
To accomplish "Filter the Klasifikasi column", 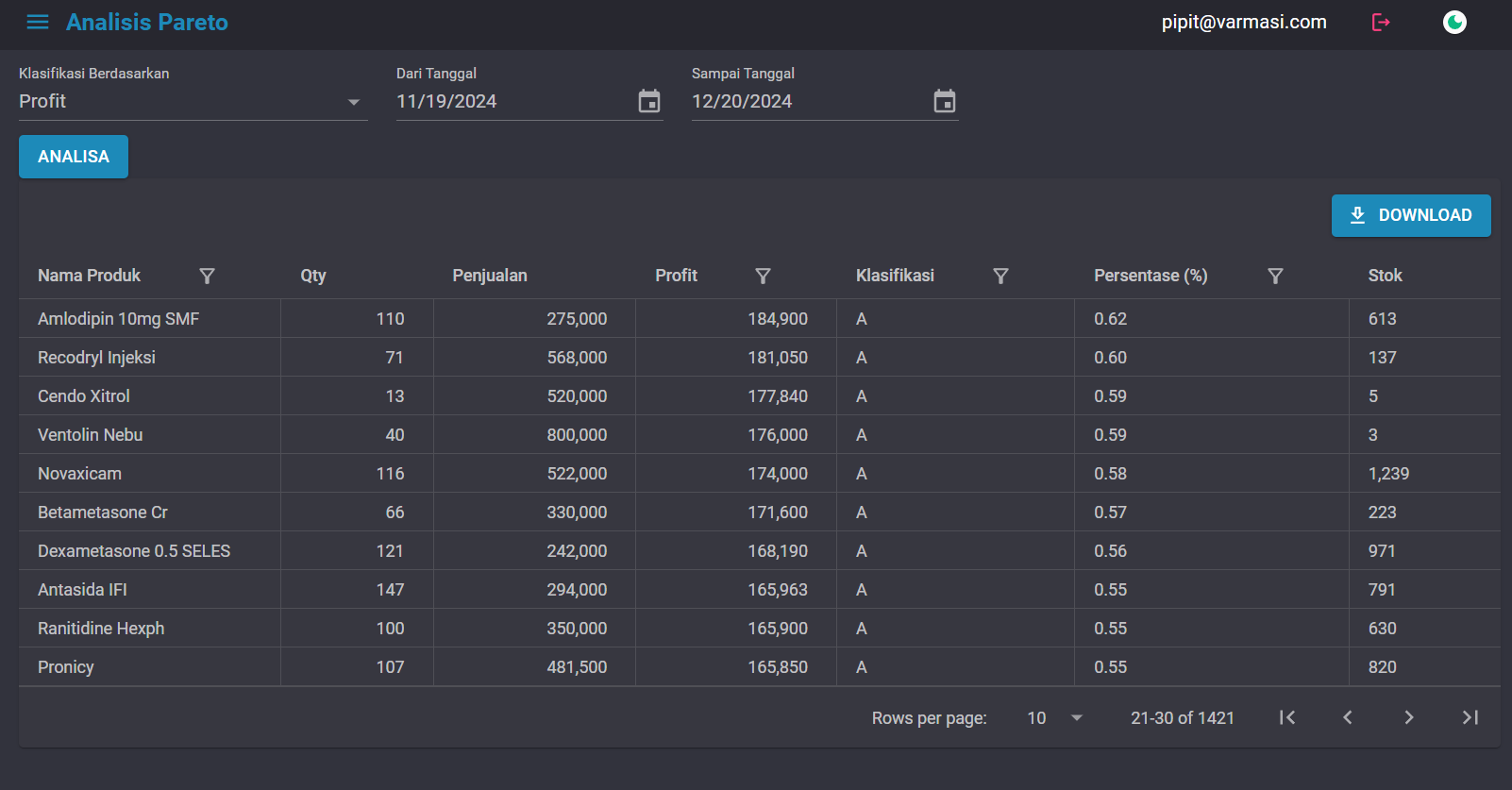I will point(1000,276).
